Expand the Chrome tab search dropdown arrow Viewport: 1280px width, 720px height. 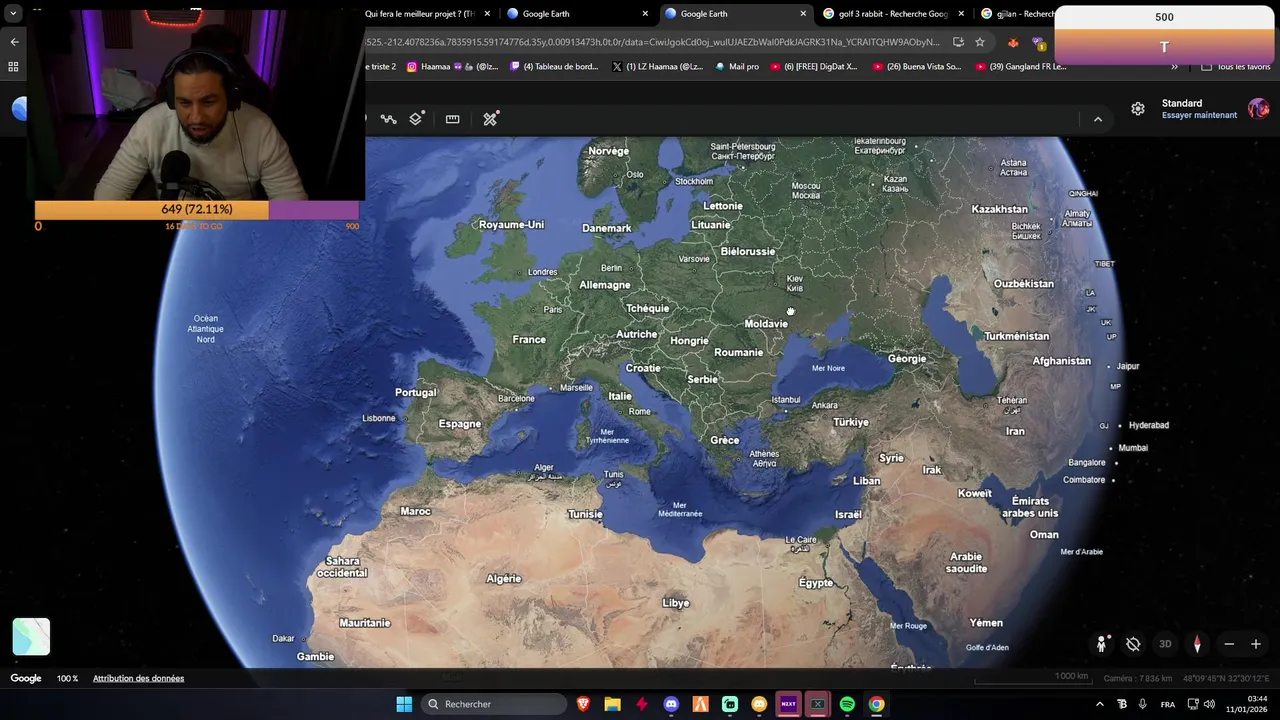tap(13, 14)
